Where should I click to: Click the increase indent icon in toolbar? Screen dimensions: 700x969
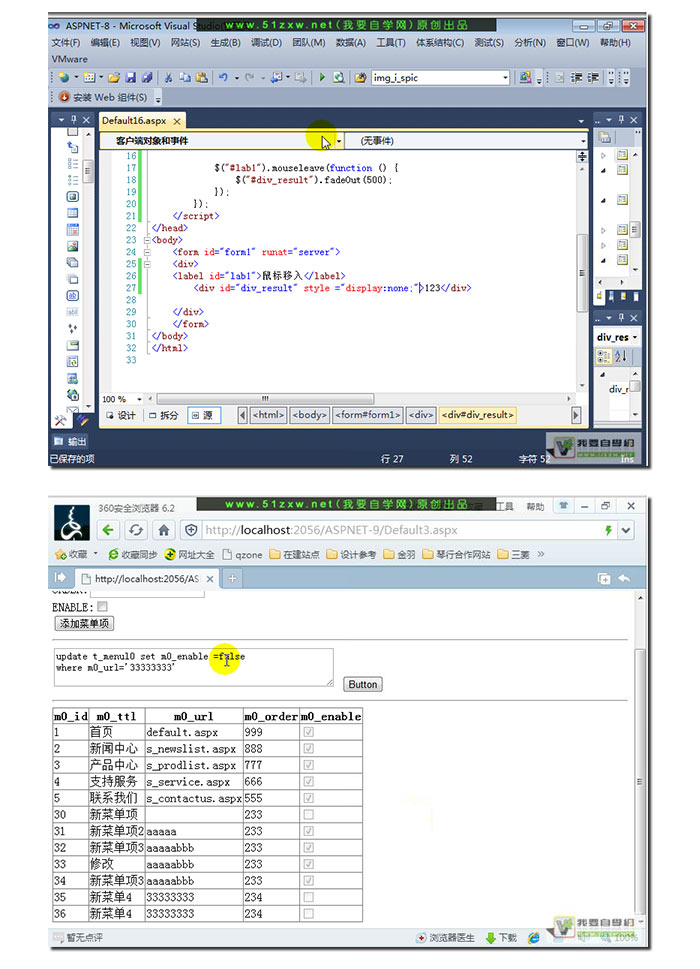pyautogui.click(x=592, y=78)
